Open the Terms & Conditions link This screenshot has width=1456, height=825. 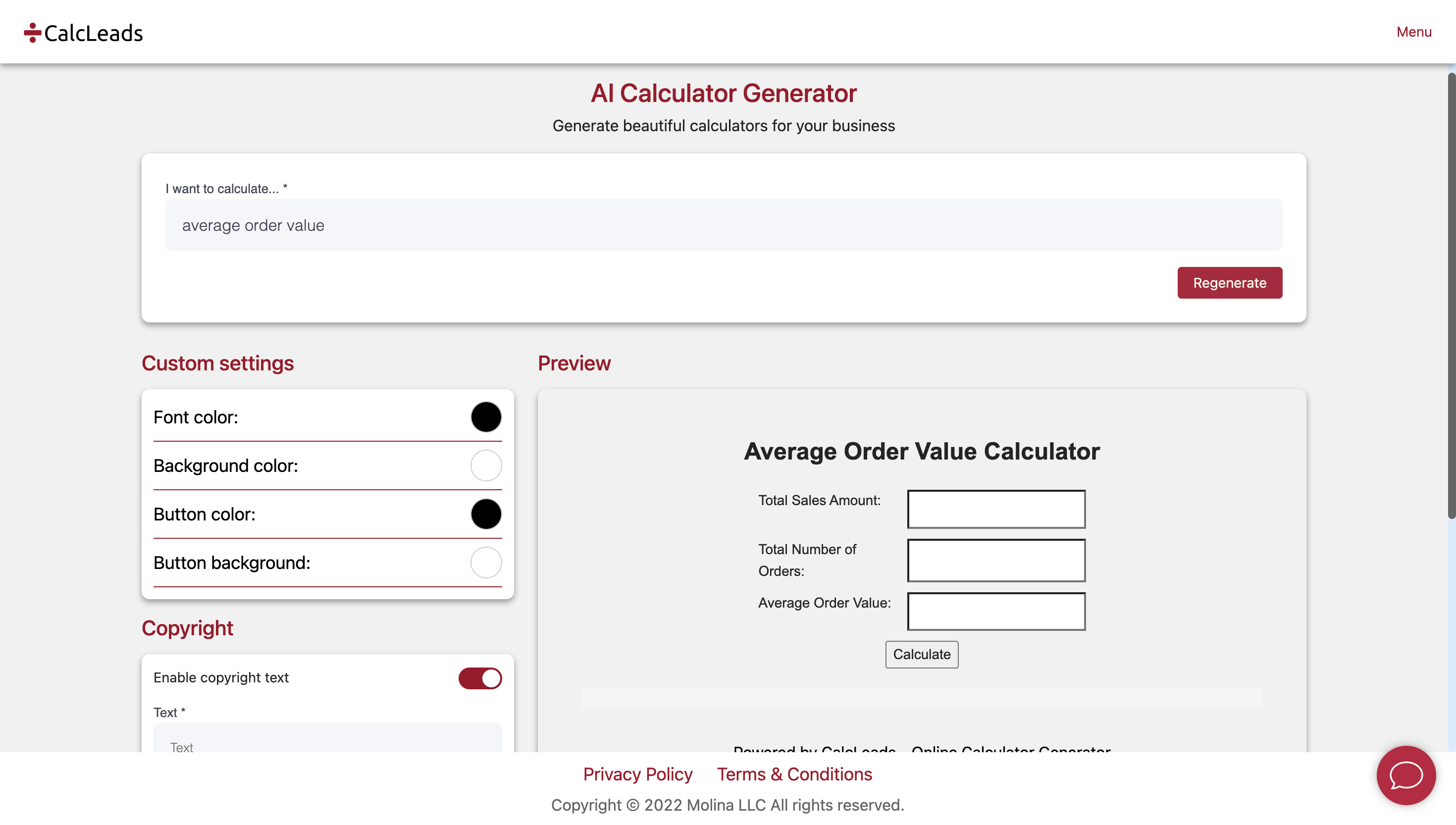tap(794, 774)
